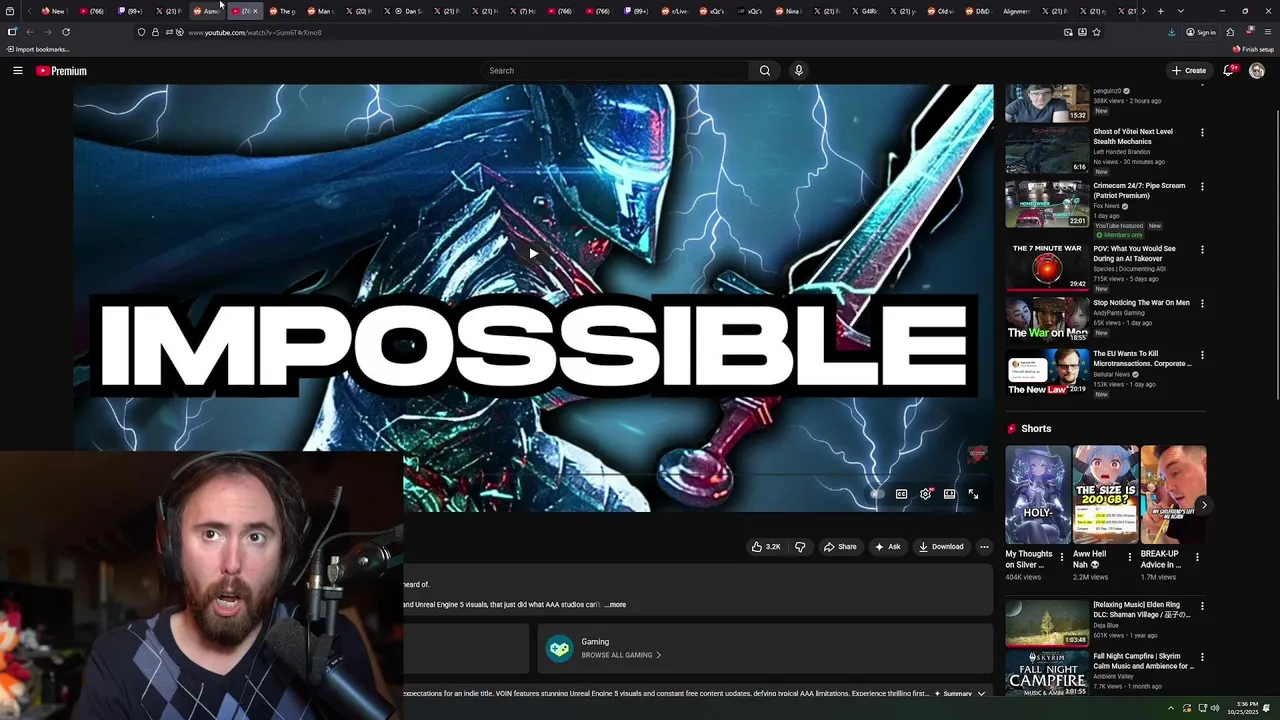
Task: Click the YouTube Premium logo
Action: click(x=62, y=71)
